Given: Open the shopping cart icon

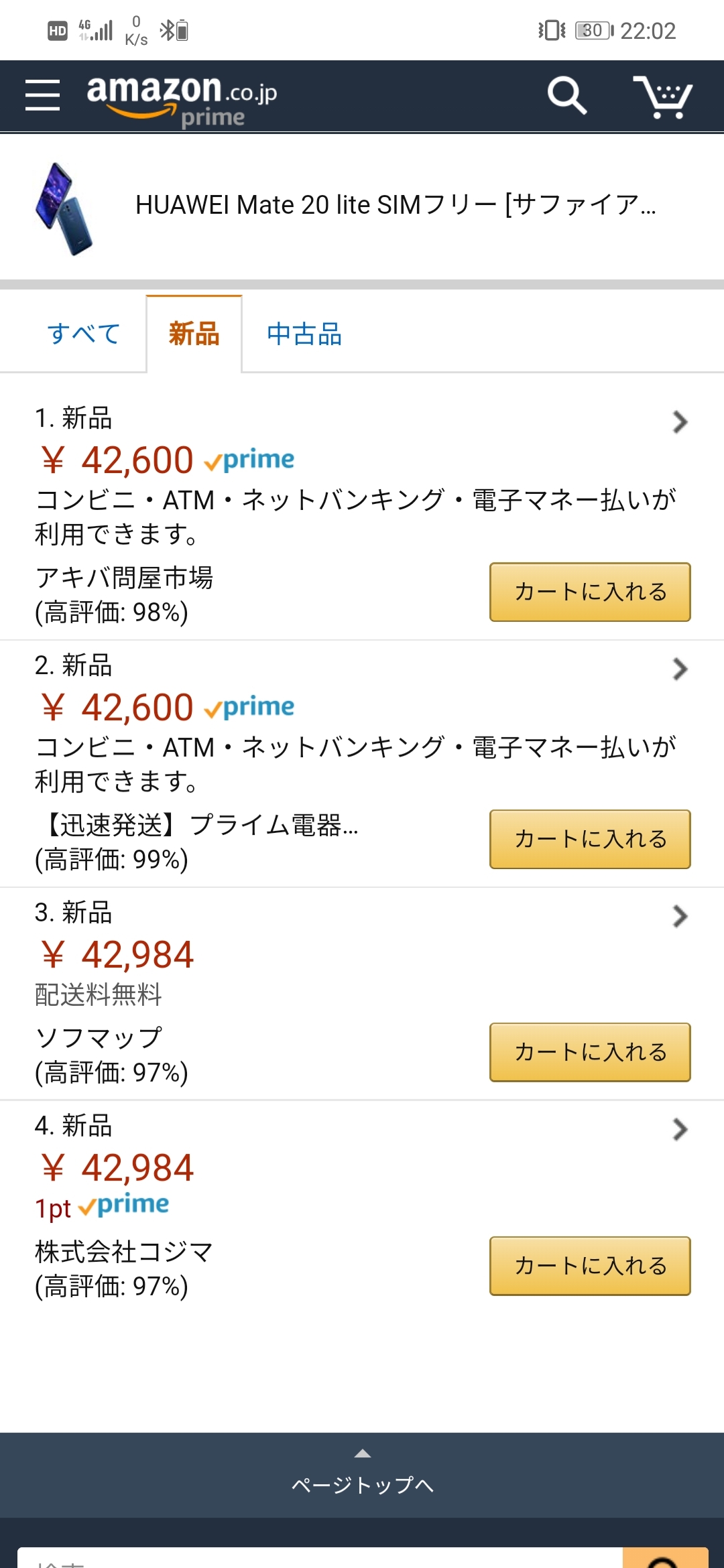Looking at the screenshot, I should tap(662, 96).
